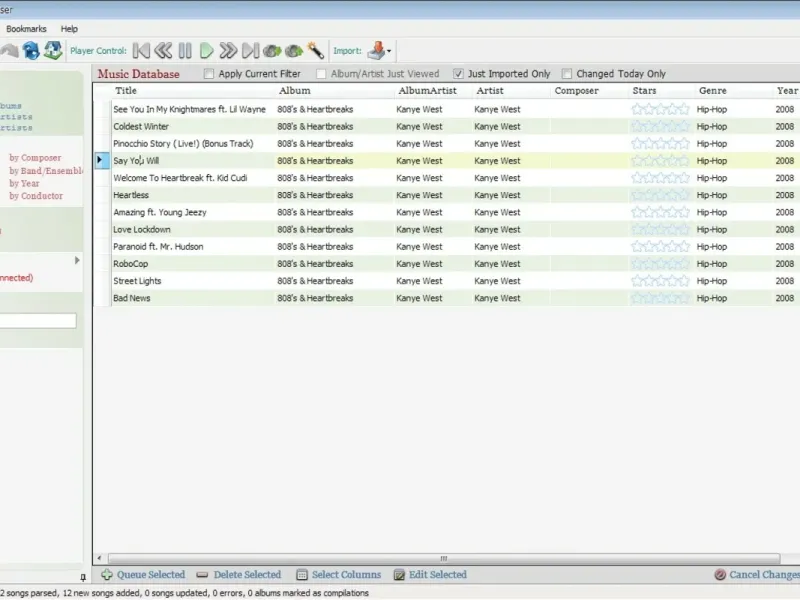Select song Love Lockdown
Screen dimensions: 800x600
(x=142, y=229)
